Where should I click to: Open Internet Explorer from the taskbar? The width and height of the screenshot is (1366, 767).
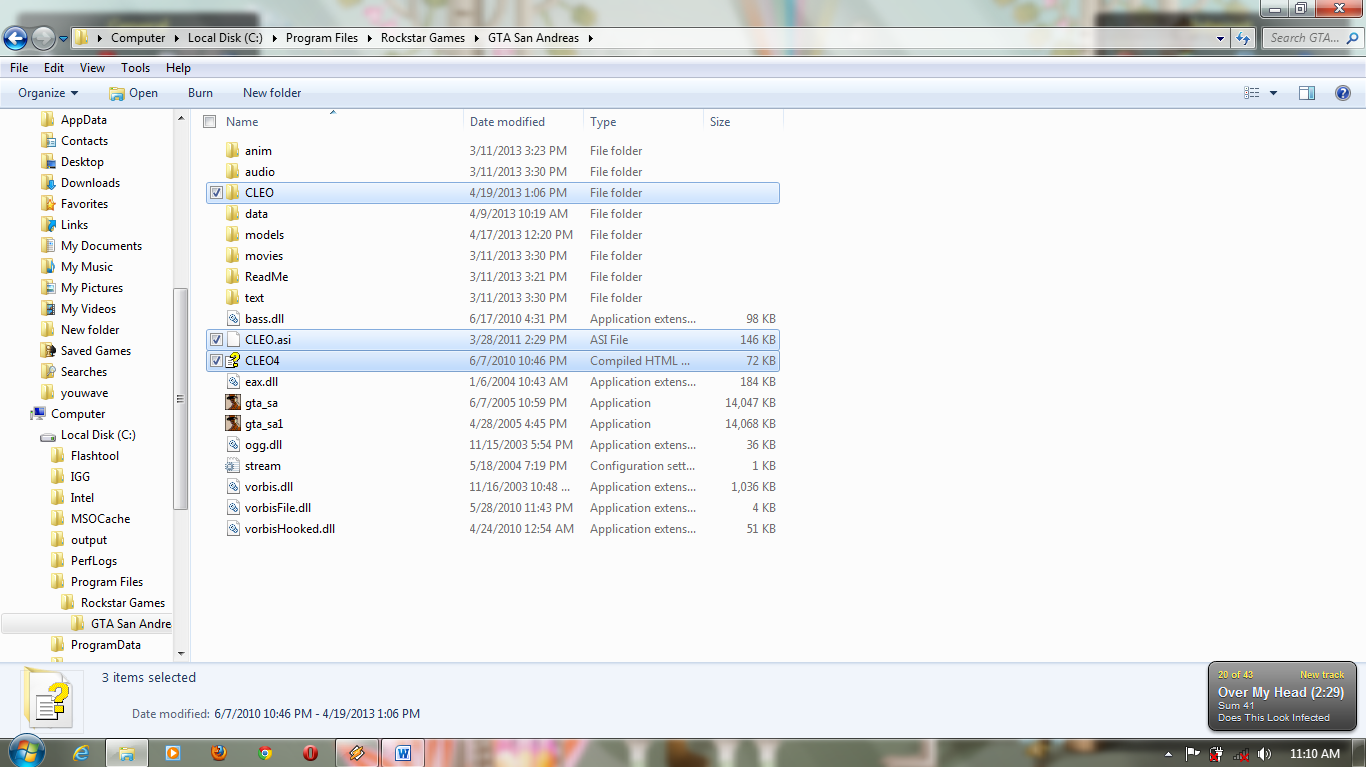pyautogui.click(x=82, y=753)
